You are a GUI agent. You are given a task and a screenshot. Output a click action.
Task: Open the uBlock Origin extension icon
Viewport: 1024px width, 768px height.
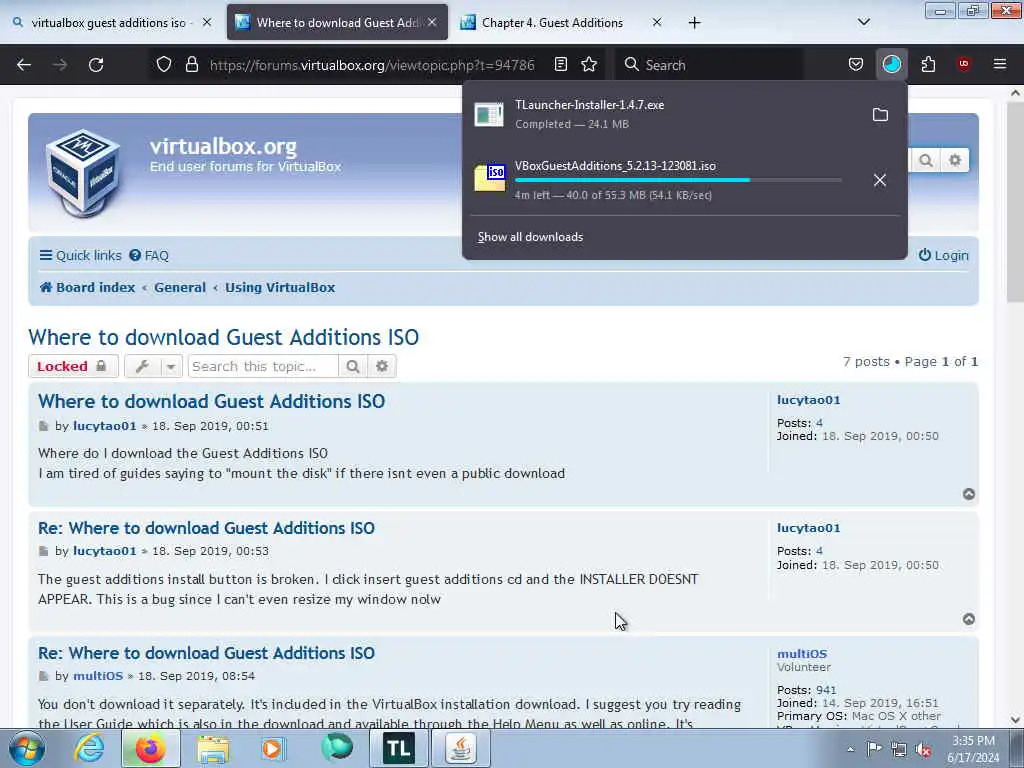(963, 64)
